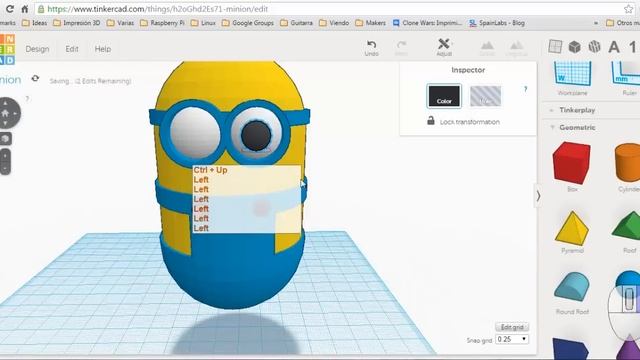Click the sync icon beside the design name
Viewport: 640px width, 360px height.
pos(35,78)
